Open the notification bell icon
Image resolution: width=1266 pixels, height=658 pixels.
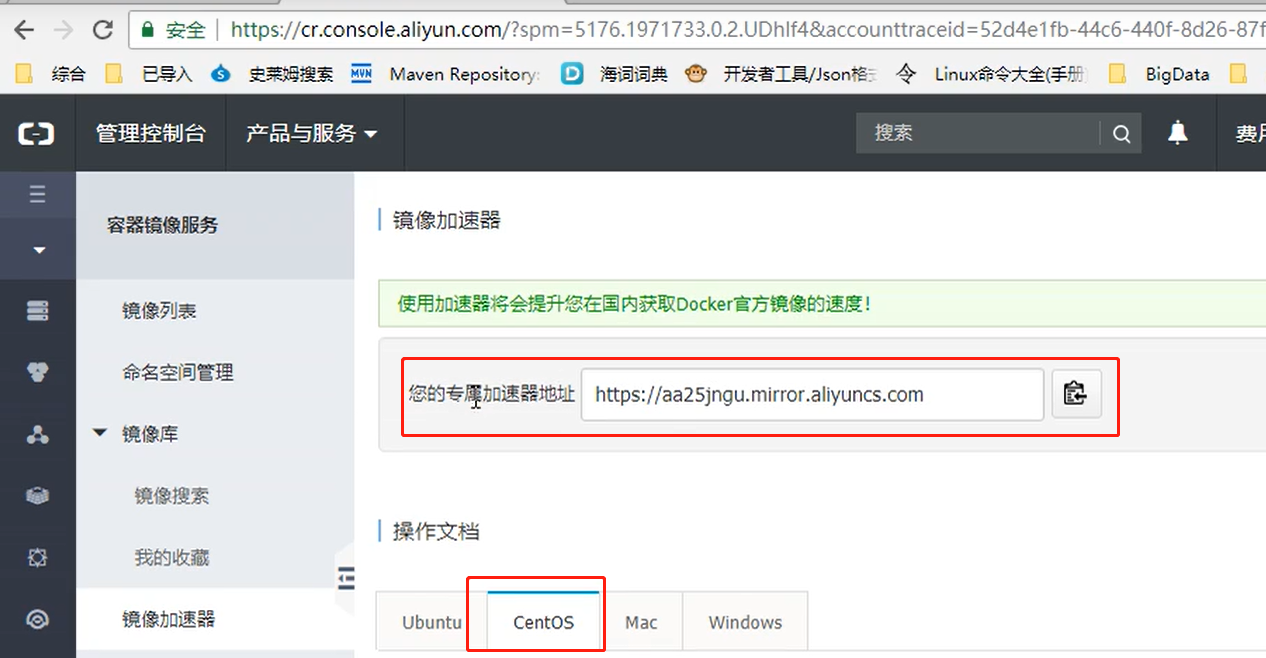(1178, 132)
